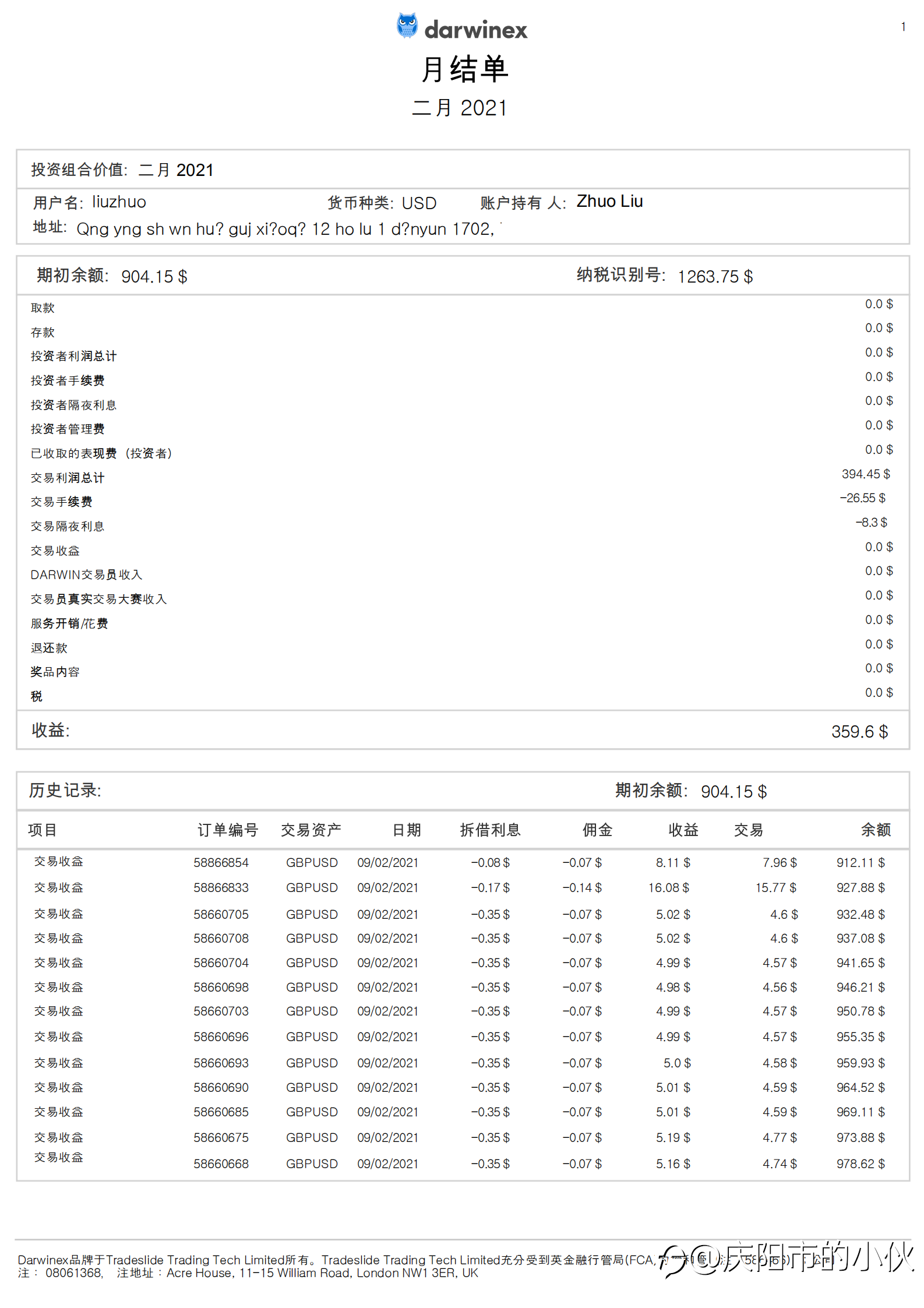Click the "DARWIN交易员收入" row label

[x=86, y=575]
